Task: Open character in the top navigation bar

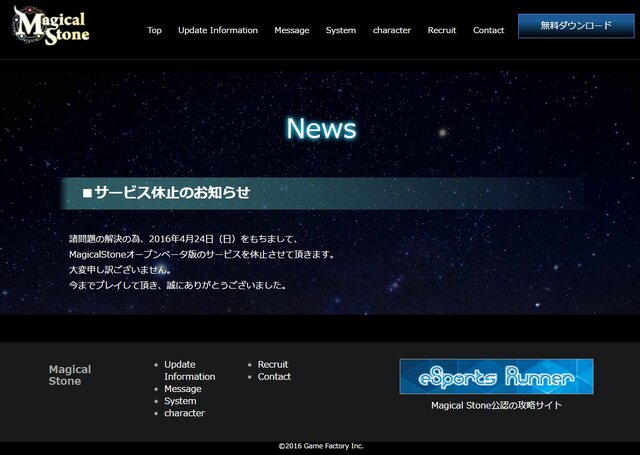Action: [392, 30]
